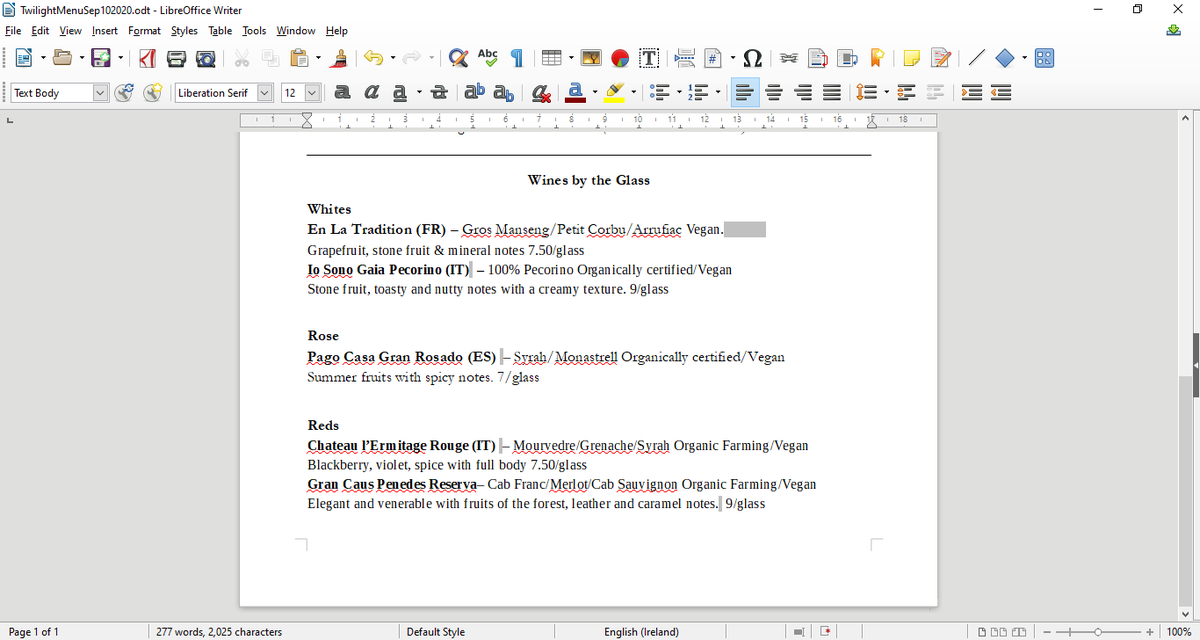The image size is (1200, 640).
Task: Open the Format menu
Action: coord(144,31)
